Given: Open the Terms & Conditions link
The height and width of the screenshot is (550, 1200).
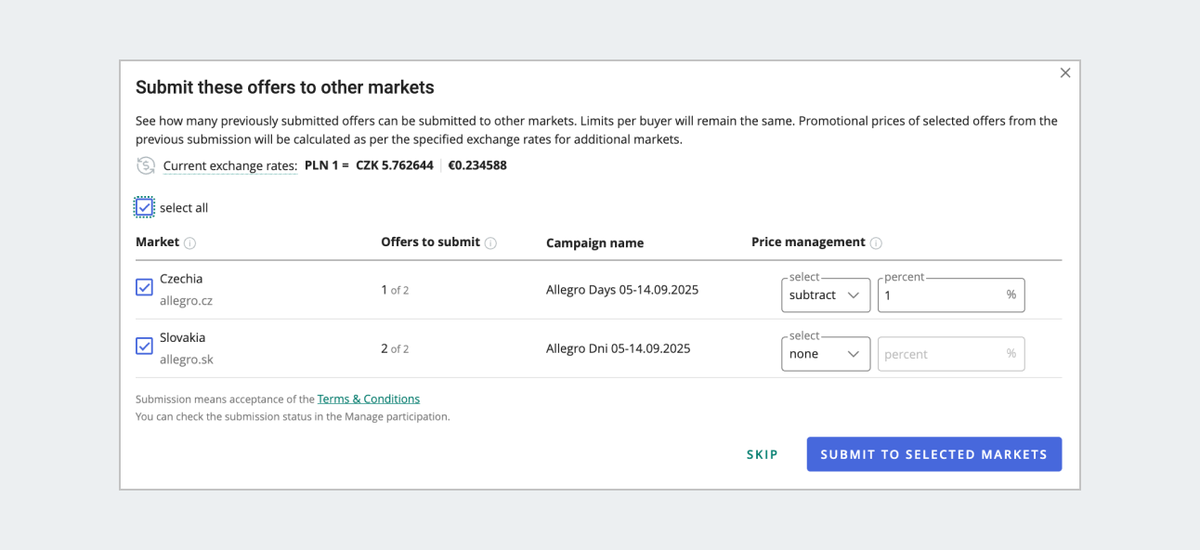Looking at the screenshot, I should 368,399.
